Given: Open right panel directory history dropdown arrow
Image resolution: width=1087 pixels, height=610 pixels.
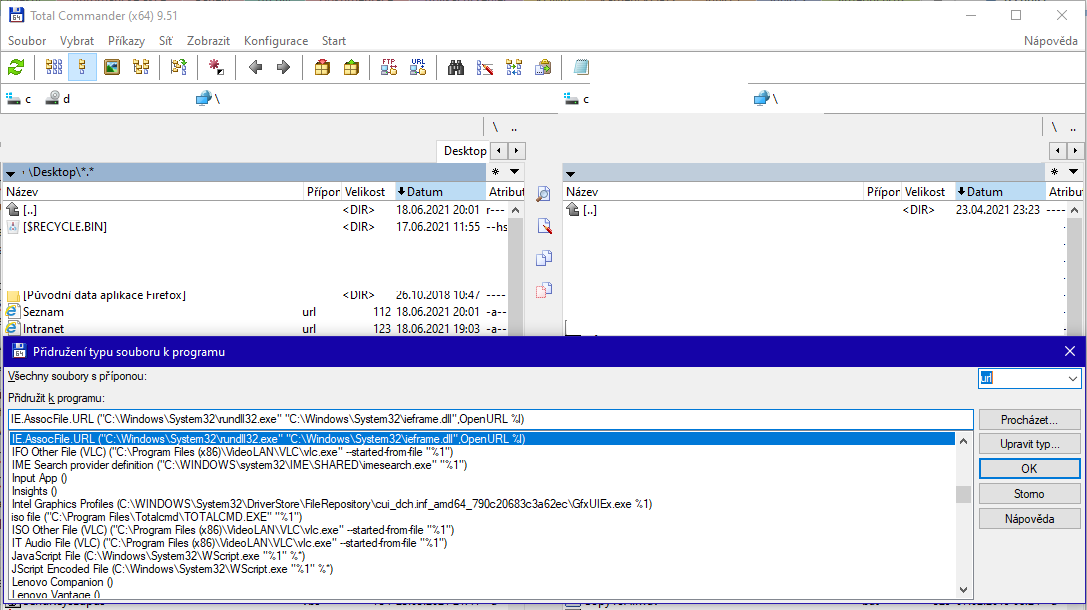Looking at the screenshot, I should point(1075,172).
